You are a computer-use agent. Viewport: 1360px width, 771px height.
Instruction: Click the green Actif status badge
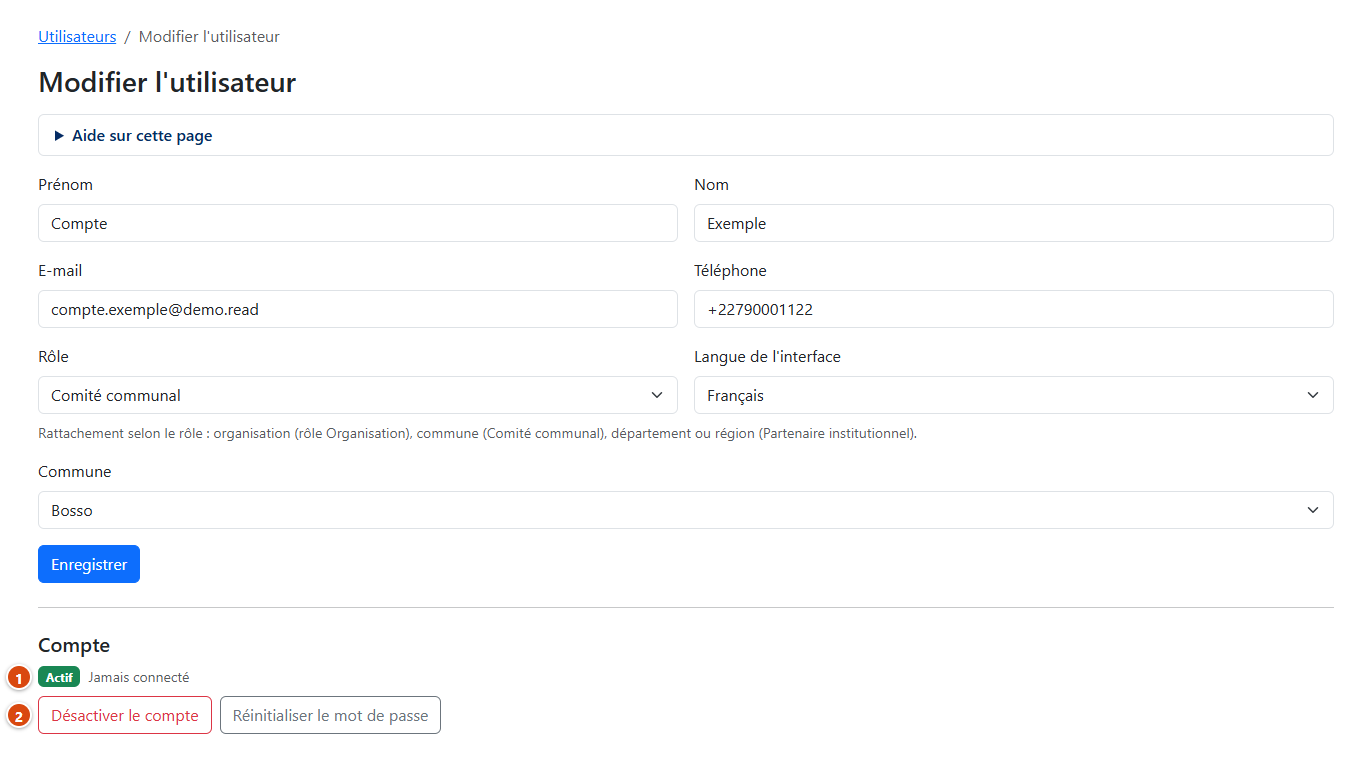pos(59,677)
